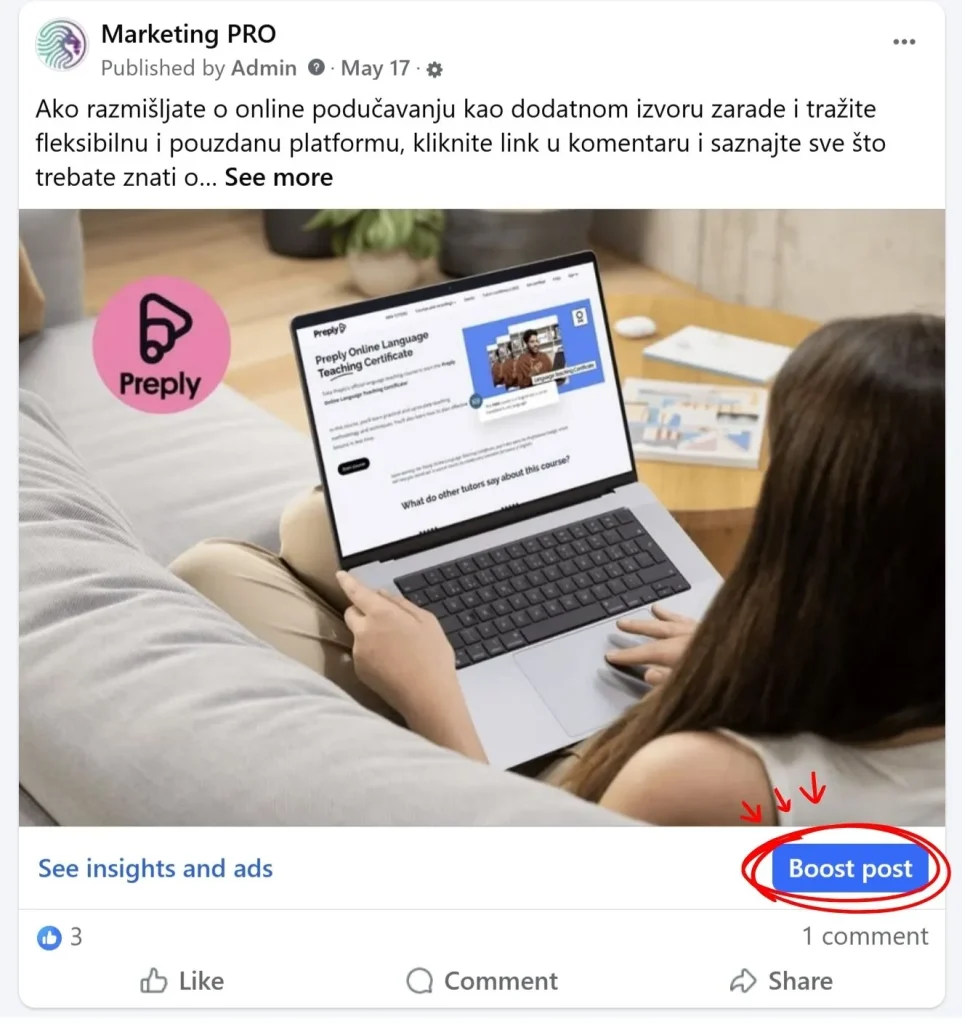This screenshot has height=1024, width=962.
Task: Open See insights and ads link
Action: (x=155, y=869)
